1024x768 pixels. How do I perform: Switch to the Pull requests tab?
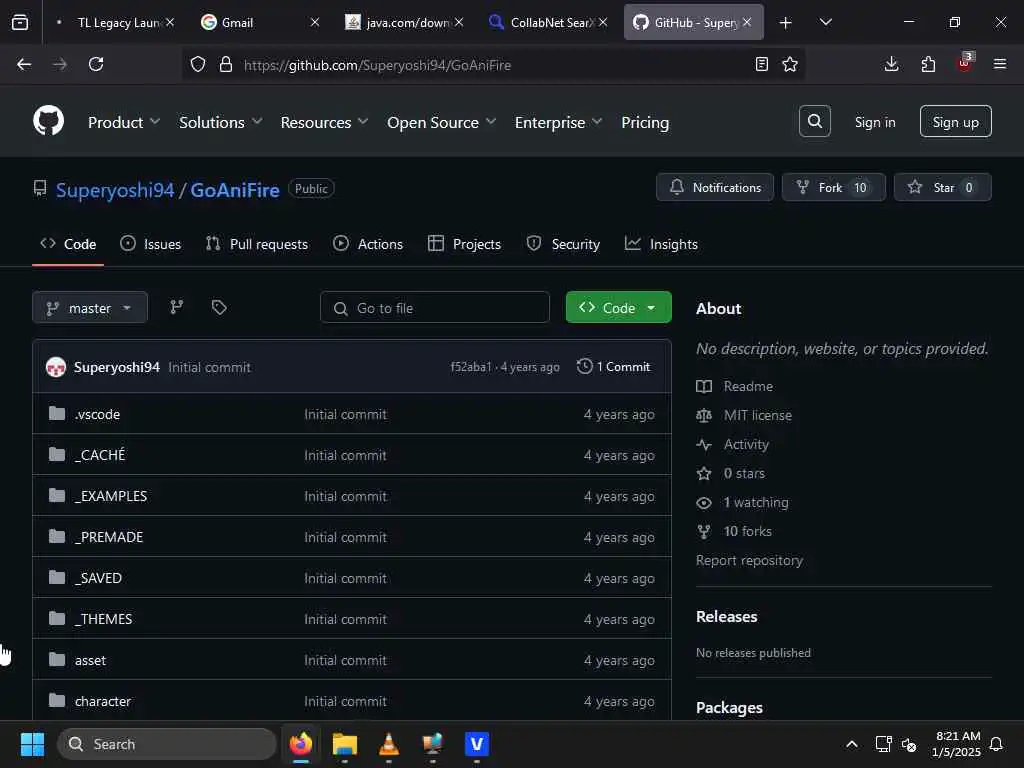[x=257, y=244]
